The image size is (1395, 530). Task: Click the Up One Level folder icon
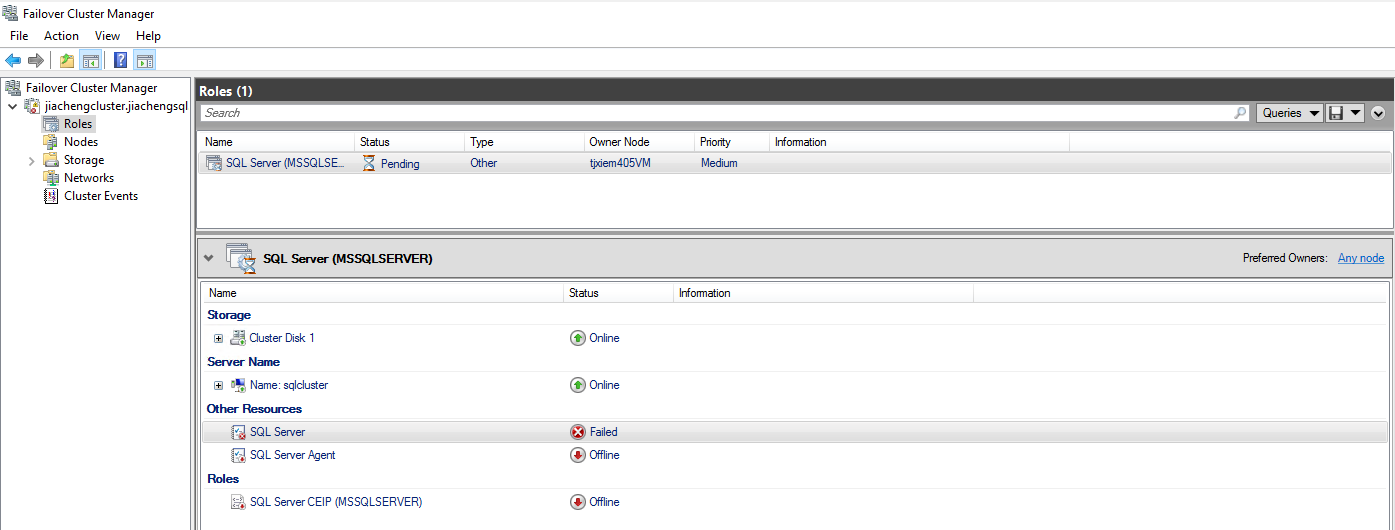coord(67,60)
